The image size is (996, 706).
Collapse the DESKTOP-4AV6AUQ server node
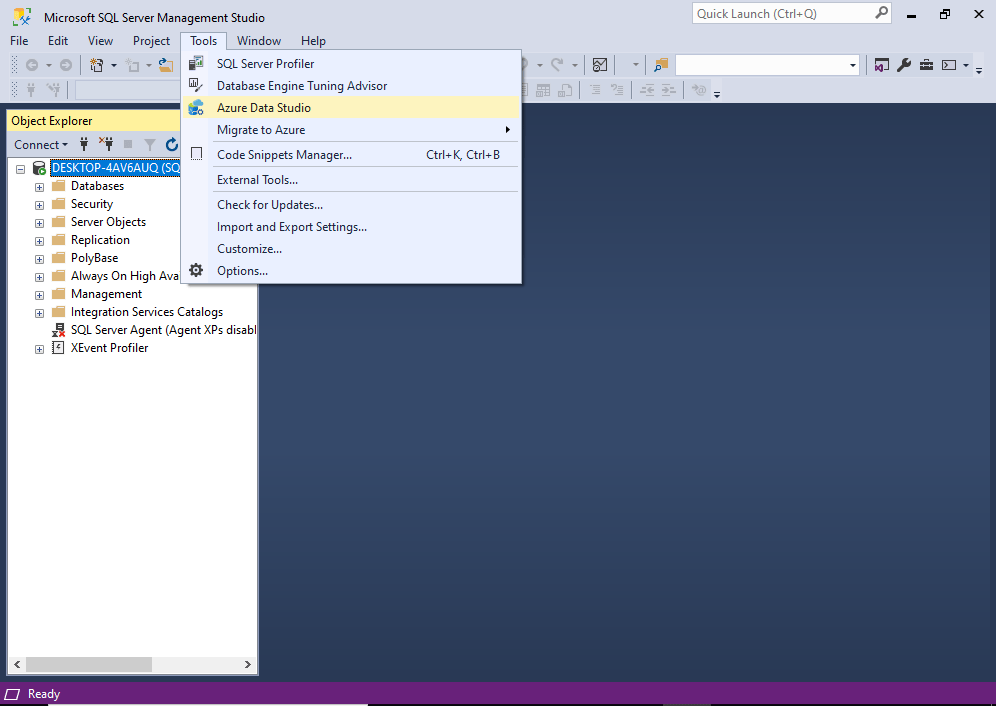(x=19, y=167)
